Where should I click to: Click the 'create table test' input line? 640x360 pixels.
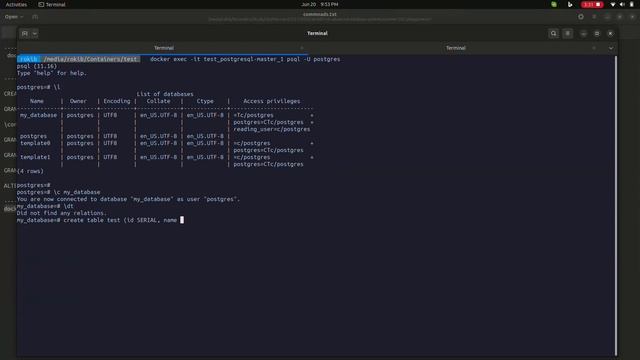click(100, 220)
